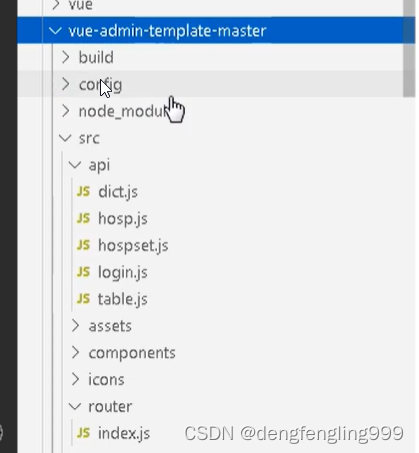
Task: Collapse the api folder chevron
Action: click(x=75, y=165)
